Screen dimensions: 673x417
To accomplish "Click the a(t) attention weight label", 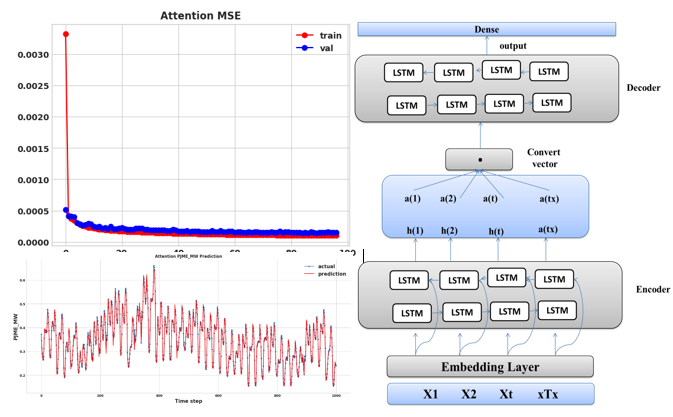I will (x=490, y=199).
